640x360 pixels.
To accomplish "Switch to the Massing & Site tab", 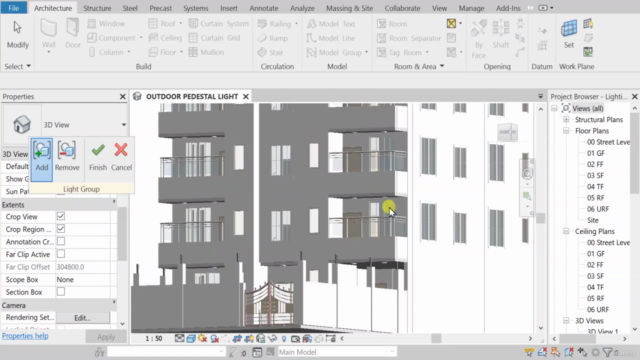I will point(349,8).
